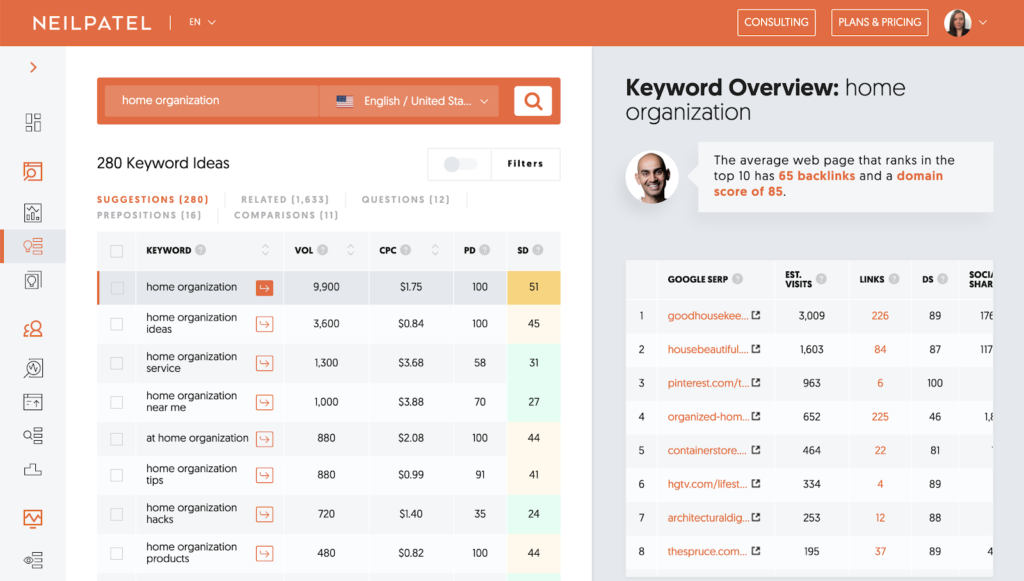
Task: Open the EN language dropdown
Action: pos(202,22)
